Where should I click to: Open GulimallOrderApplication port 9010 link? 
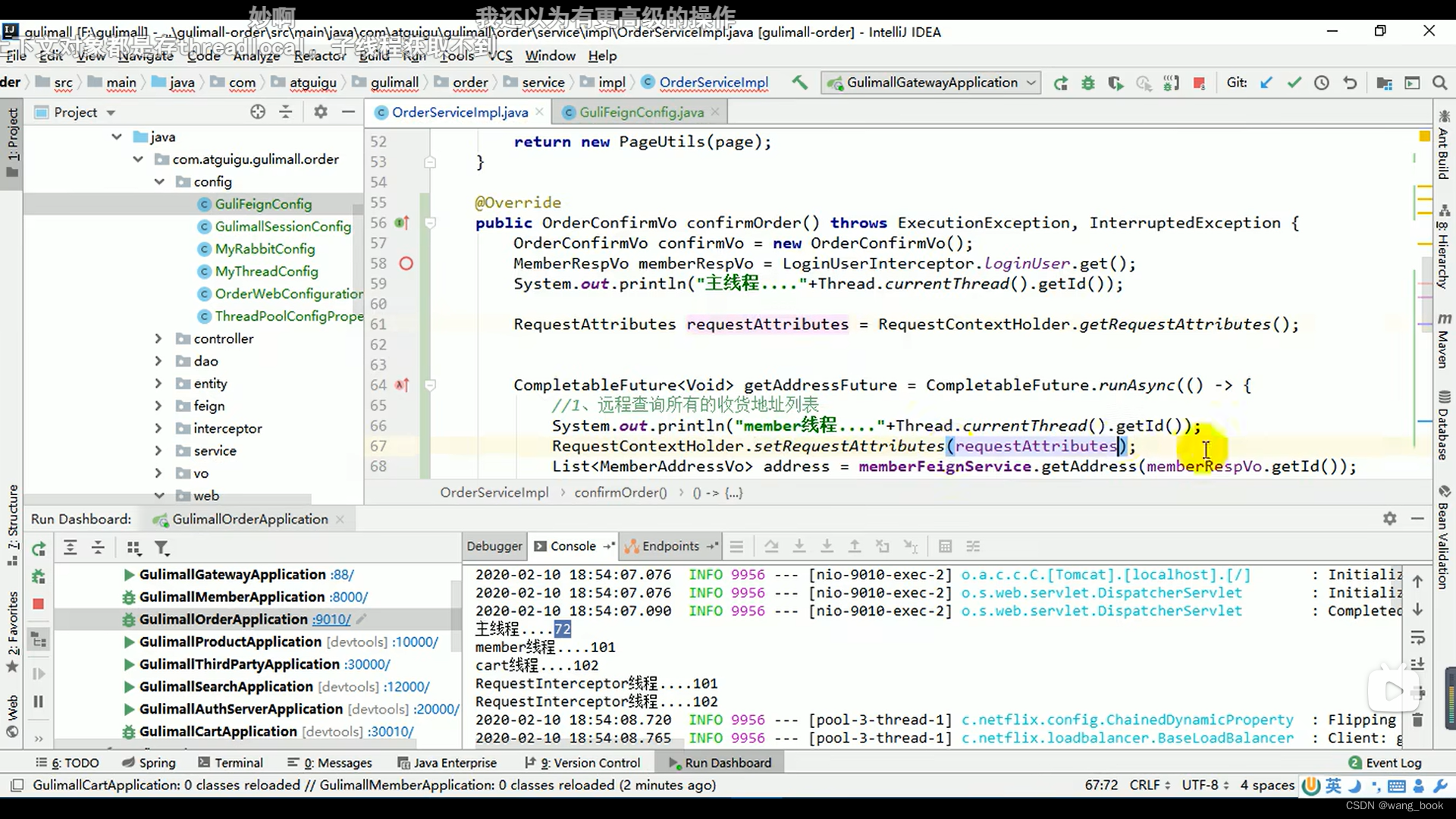tap(331, 620)
